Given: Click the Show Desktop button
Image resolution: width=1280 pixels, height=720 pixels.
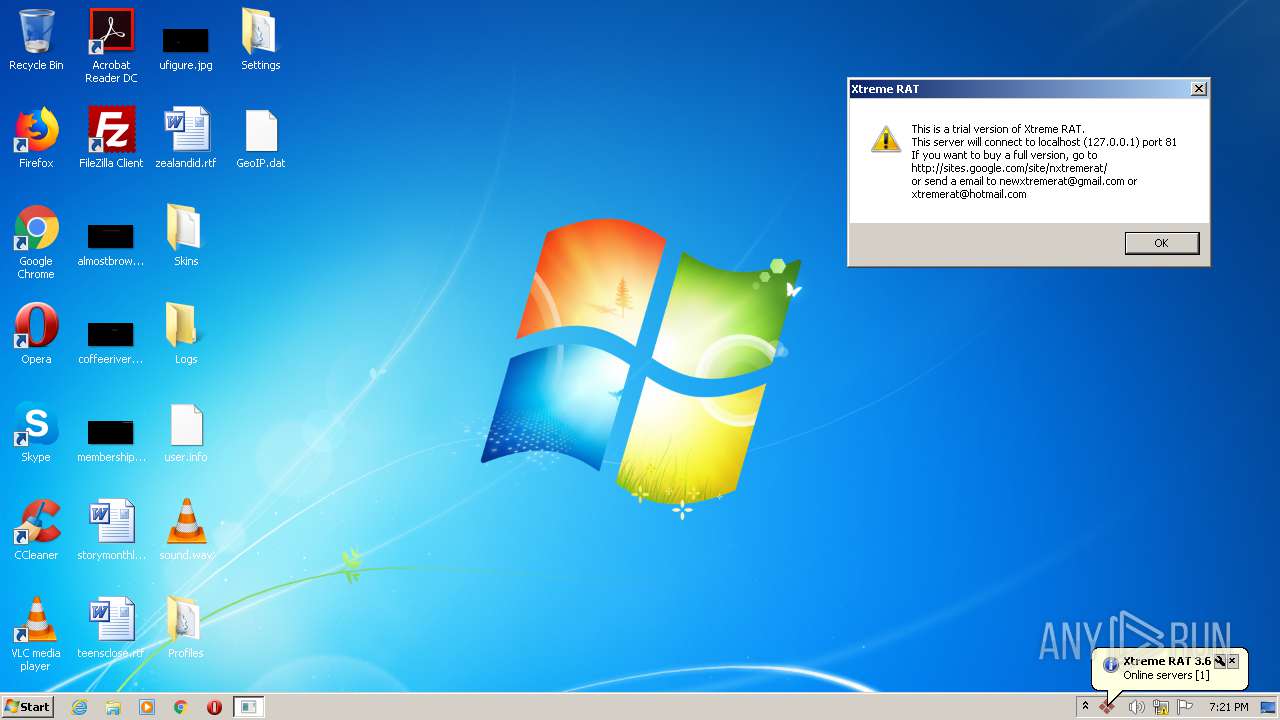Looking at the screenshot, I should pyautogui.click(x=1268, y=707).
